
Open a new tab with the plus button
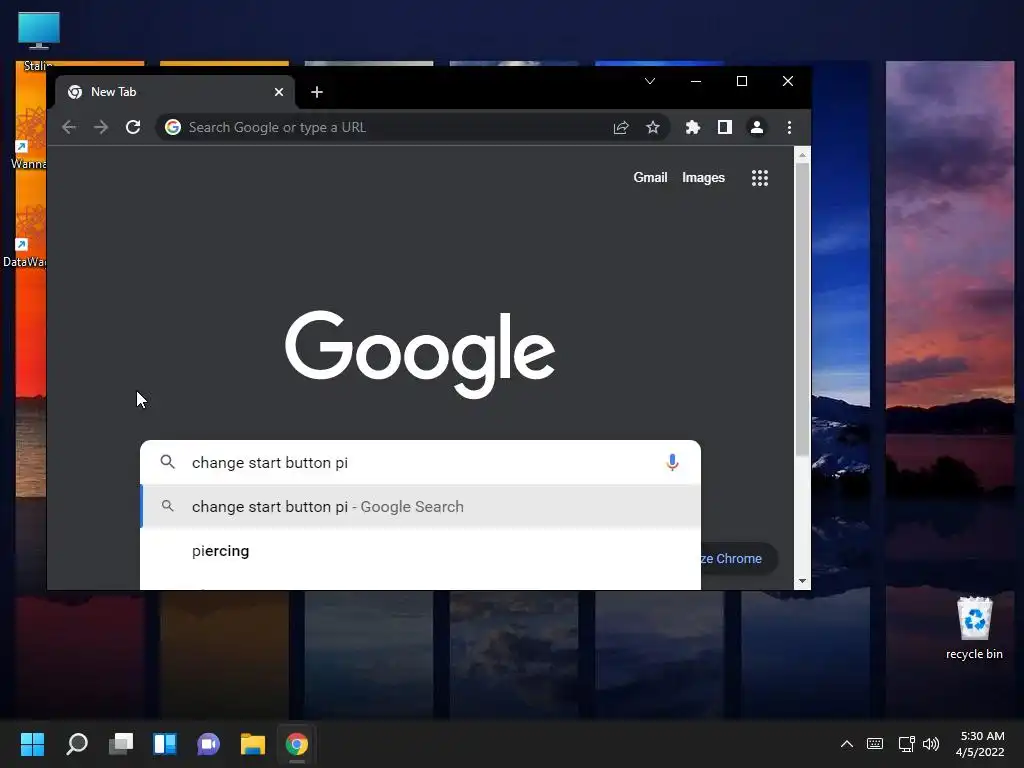pos(317,92)
